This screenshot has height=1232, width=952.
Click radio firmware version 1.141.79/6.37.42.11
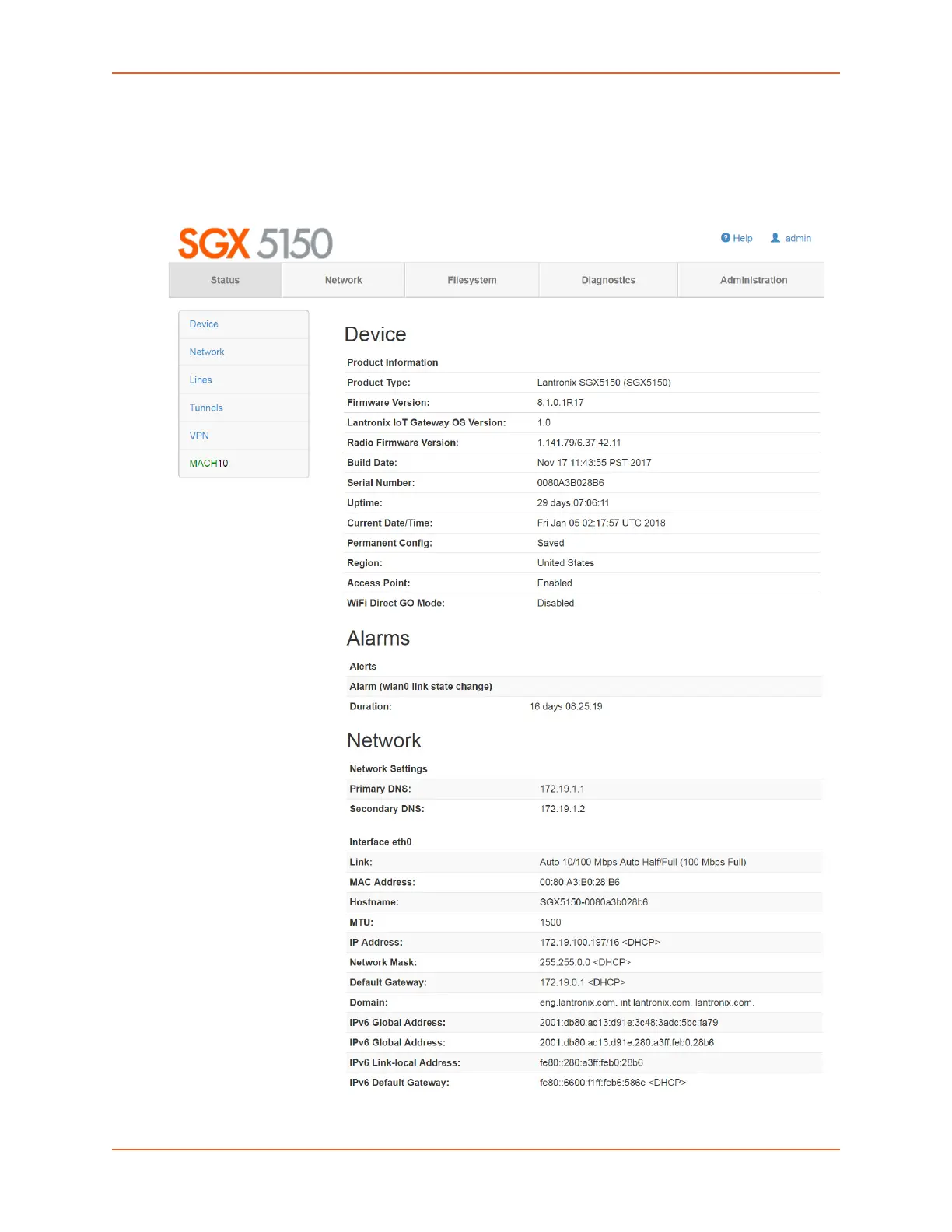pyautogui.click(x=579, y=443)
